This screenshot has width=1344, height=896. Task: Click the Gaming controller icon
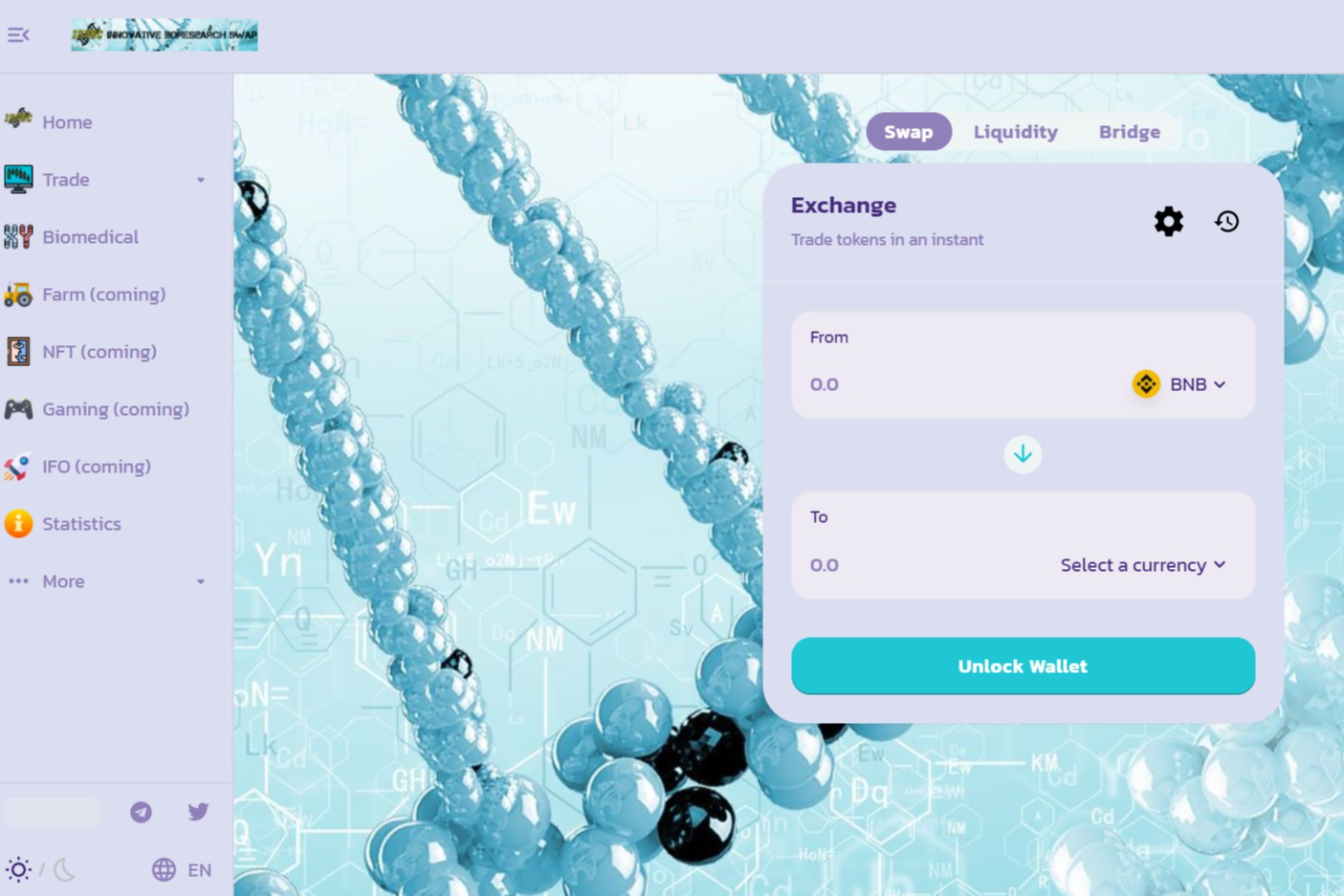tap(17, 408)
